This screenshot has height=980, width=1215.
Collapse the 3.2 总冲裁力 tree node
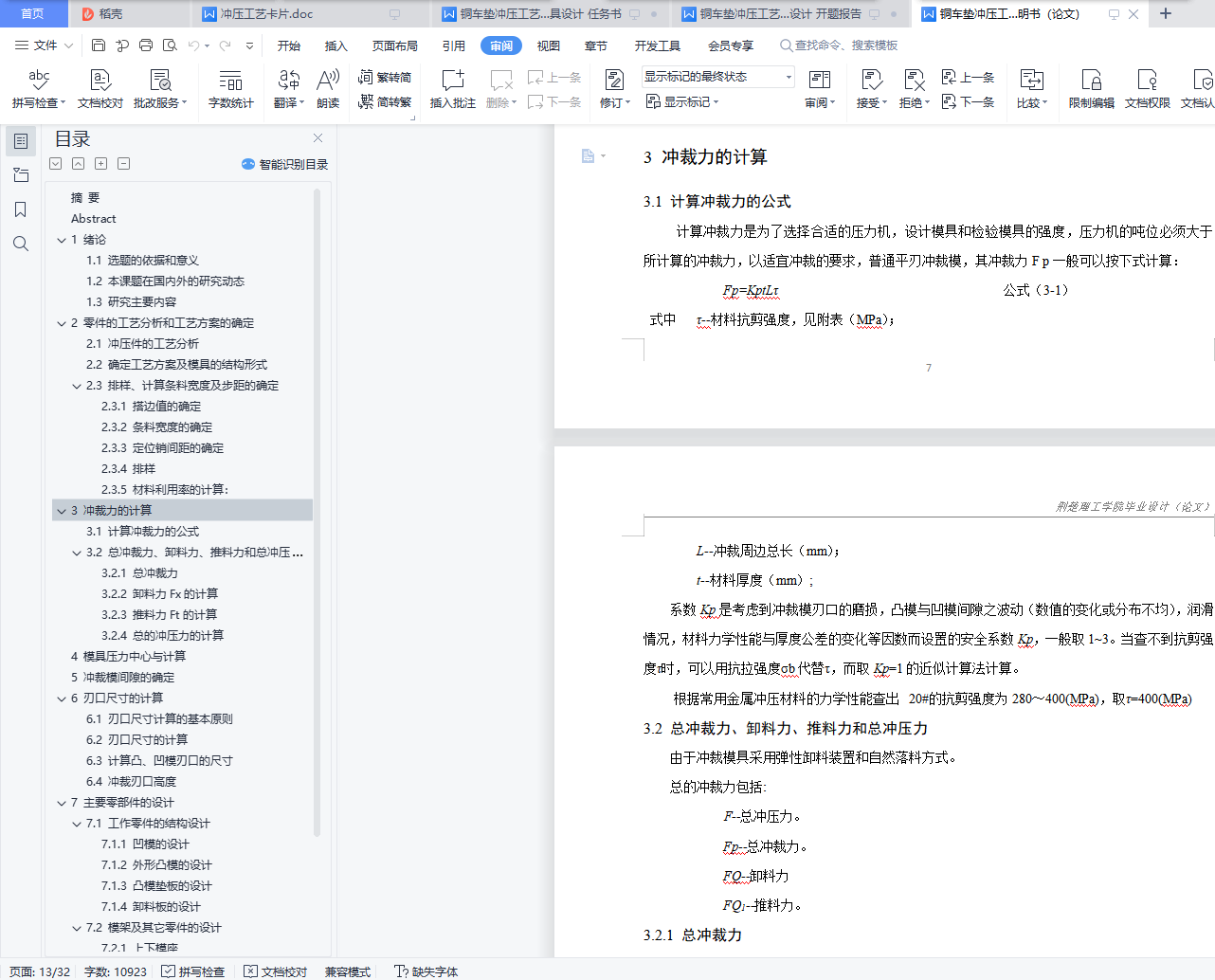77,553
